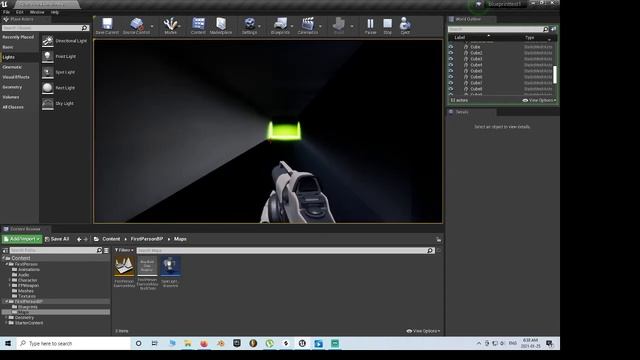Select the Sky Light icon
The image size is (640, 360).
[x=47, y=104]
